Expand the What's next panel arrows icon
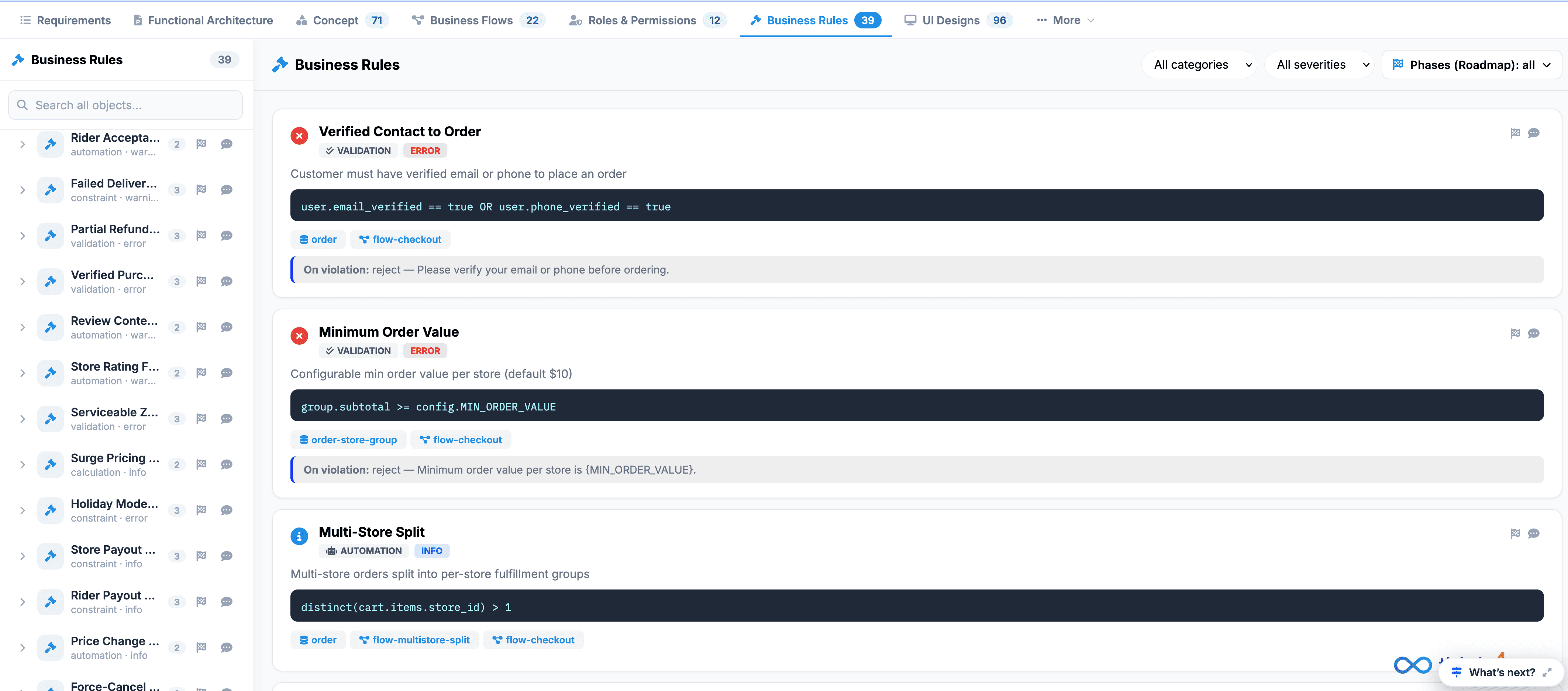The image size is (1568, 691). pyautogui.click(x=1547, y=672)
